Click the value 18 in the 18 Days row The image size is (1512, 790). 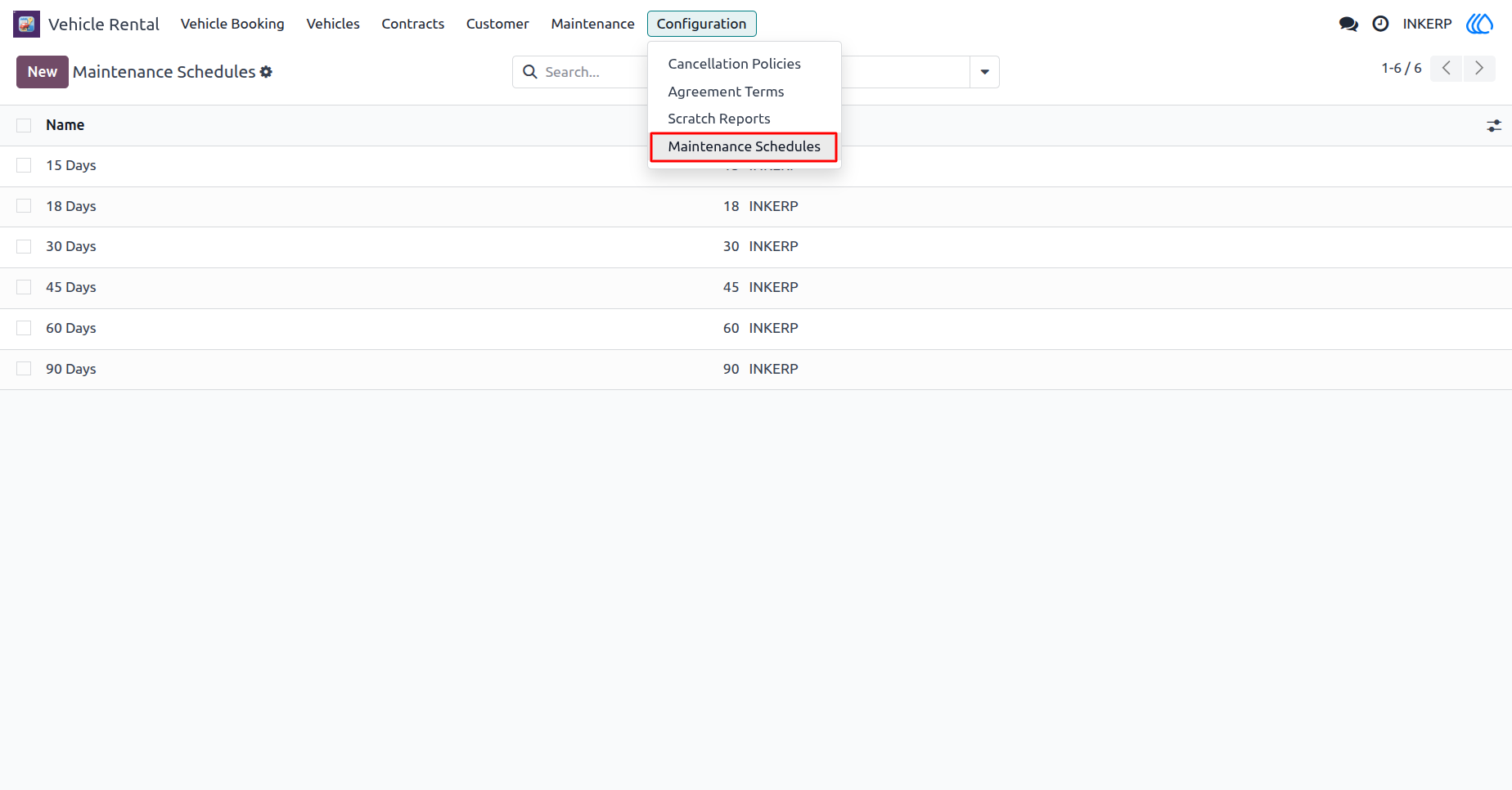(731, 206)
